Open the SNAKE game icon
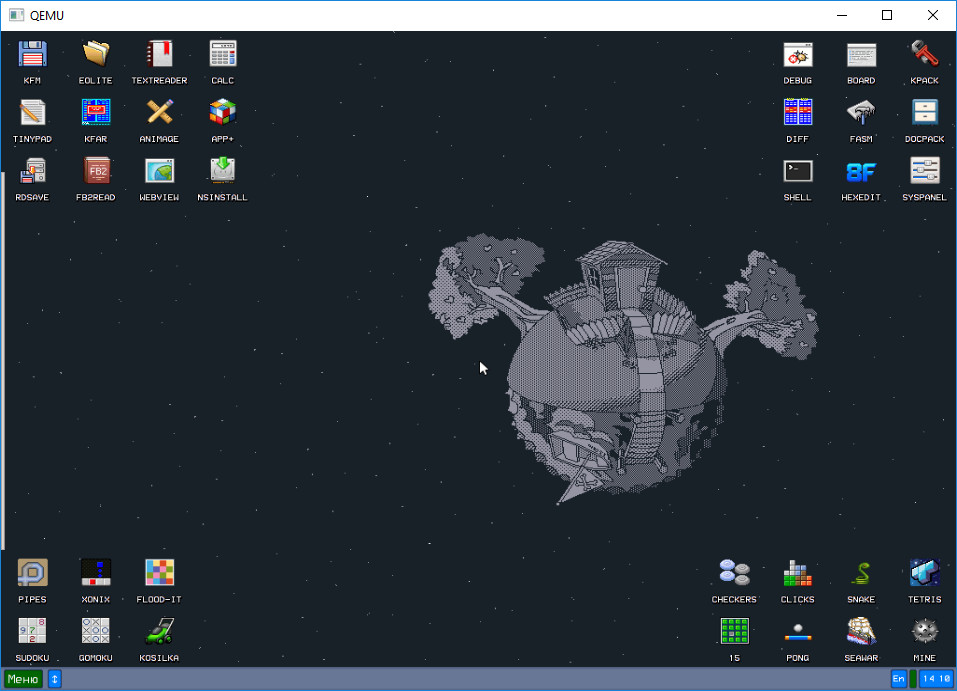The image size is (957, 691). coord(861,573)
